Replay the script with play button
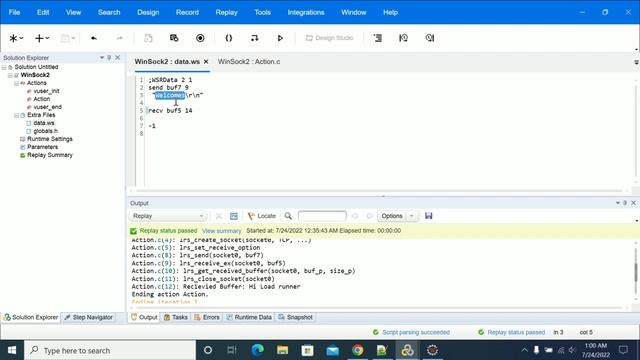 (280, 38)
